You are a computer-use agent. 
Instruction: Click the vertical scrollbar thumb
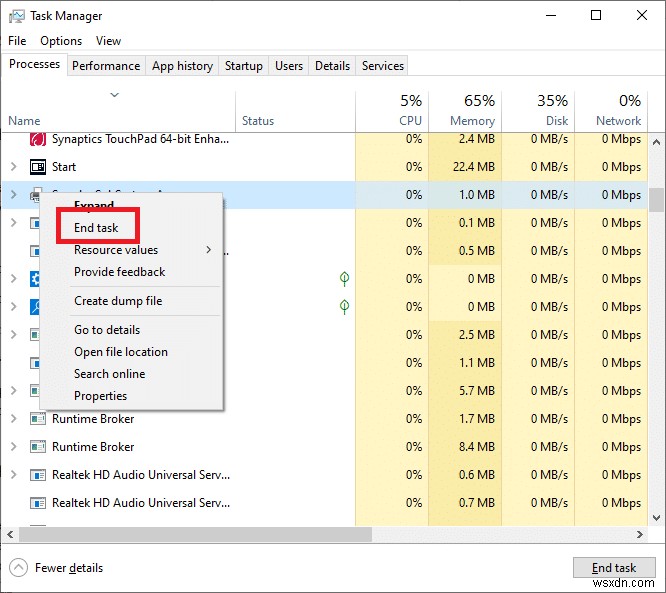[656, 200]
